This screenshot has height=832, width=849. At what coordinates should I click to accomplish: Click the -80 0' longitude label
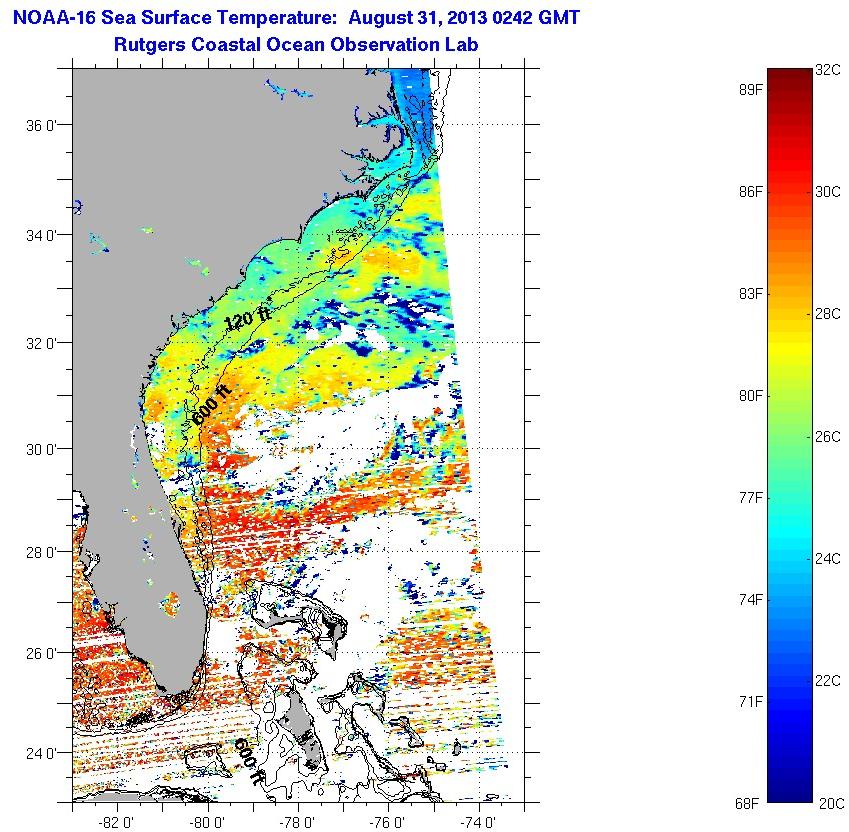[x=207, y=823]
